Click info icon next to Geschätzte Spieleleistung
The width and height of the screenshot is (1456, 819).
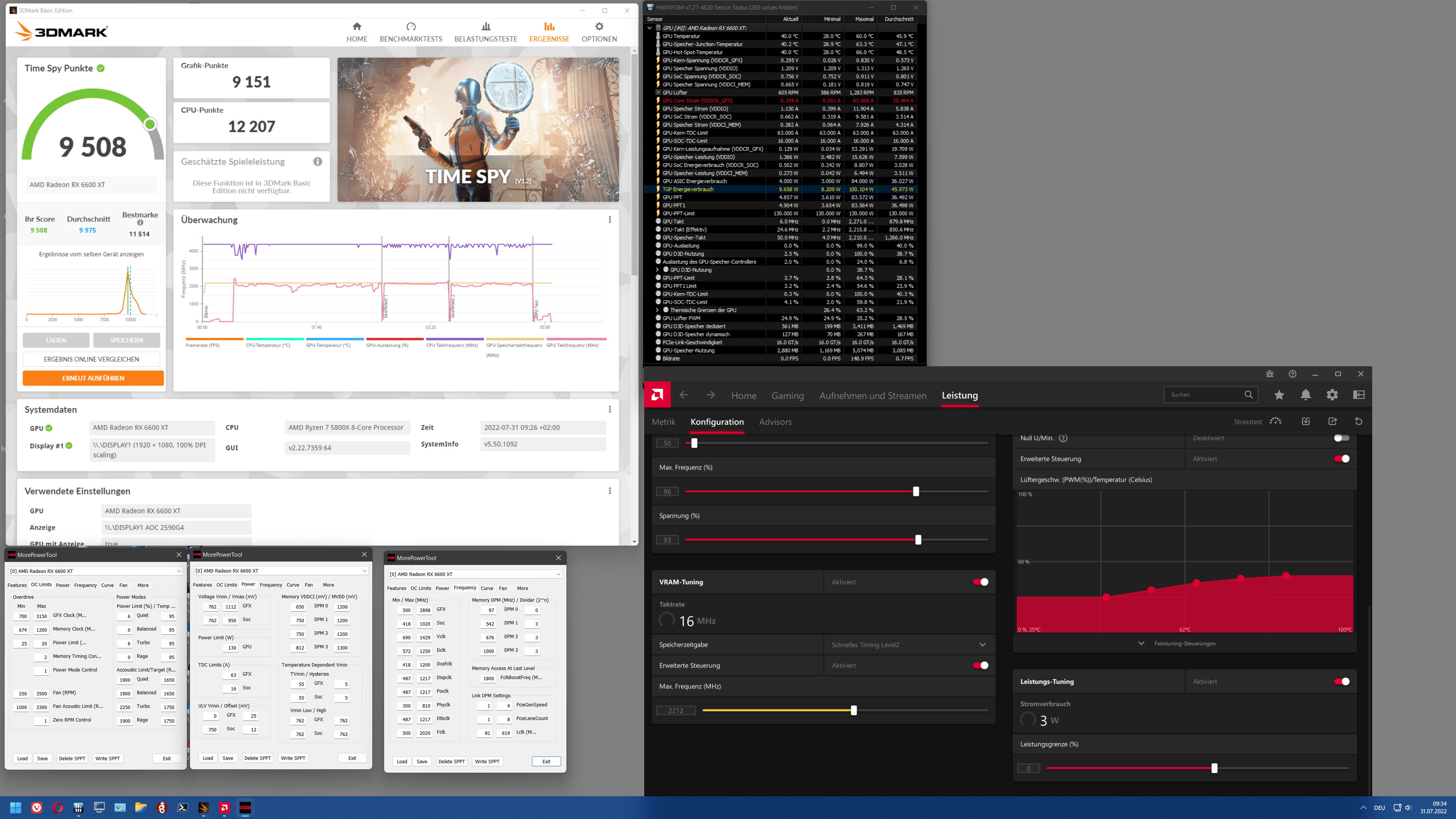(x=318, y=162)
